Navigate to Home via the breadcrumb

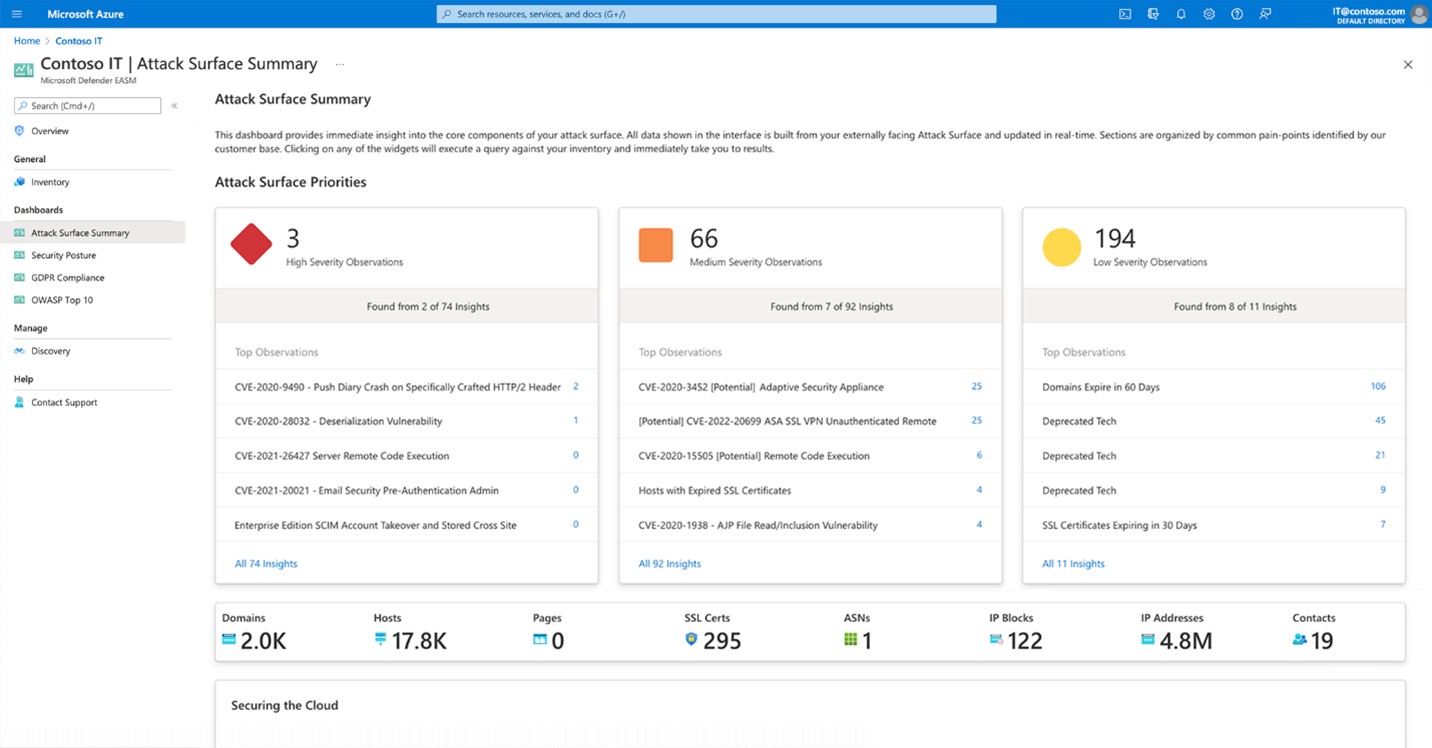coord(26,40)
